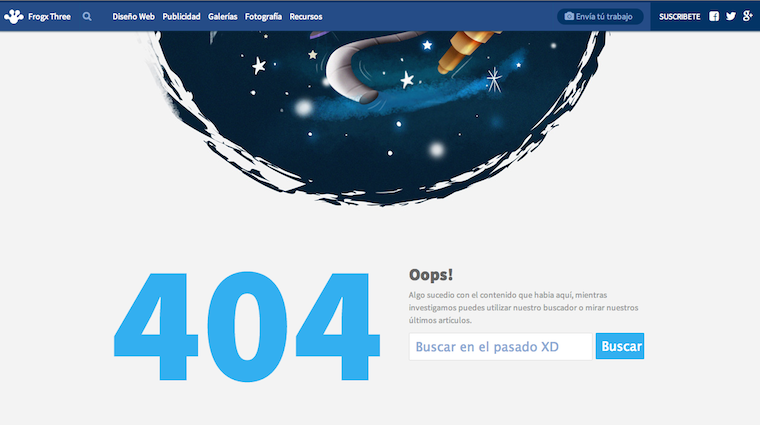760x425 pixels.
Task: Select Recursos in the top navigation
Action: point(306,17)
